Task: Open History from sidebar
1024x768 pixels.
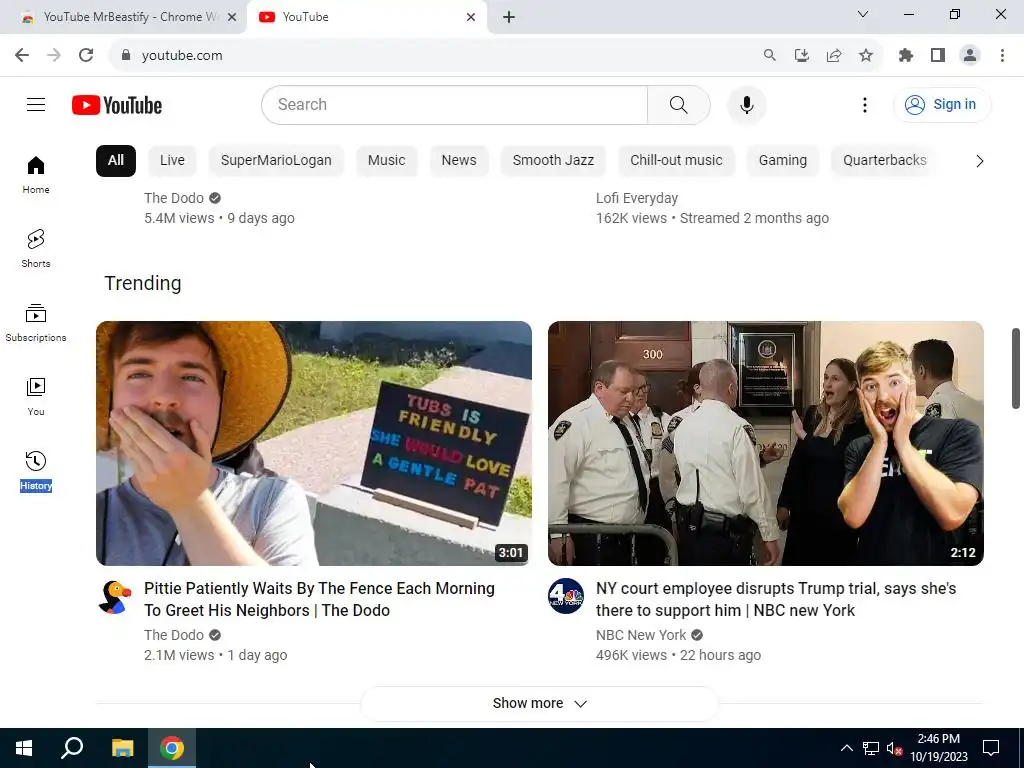Action: [x=36, y=470]
